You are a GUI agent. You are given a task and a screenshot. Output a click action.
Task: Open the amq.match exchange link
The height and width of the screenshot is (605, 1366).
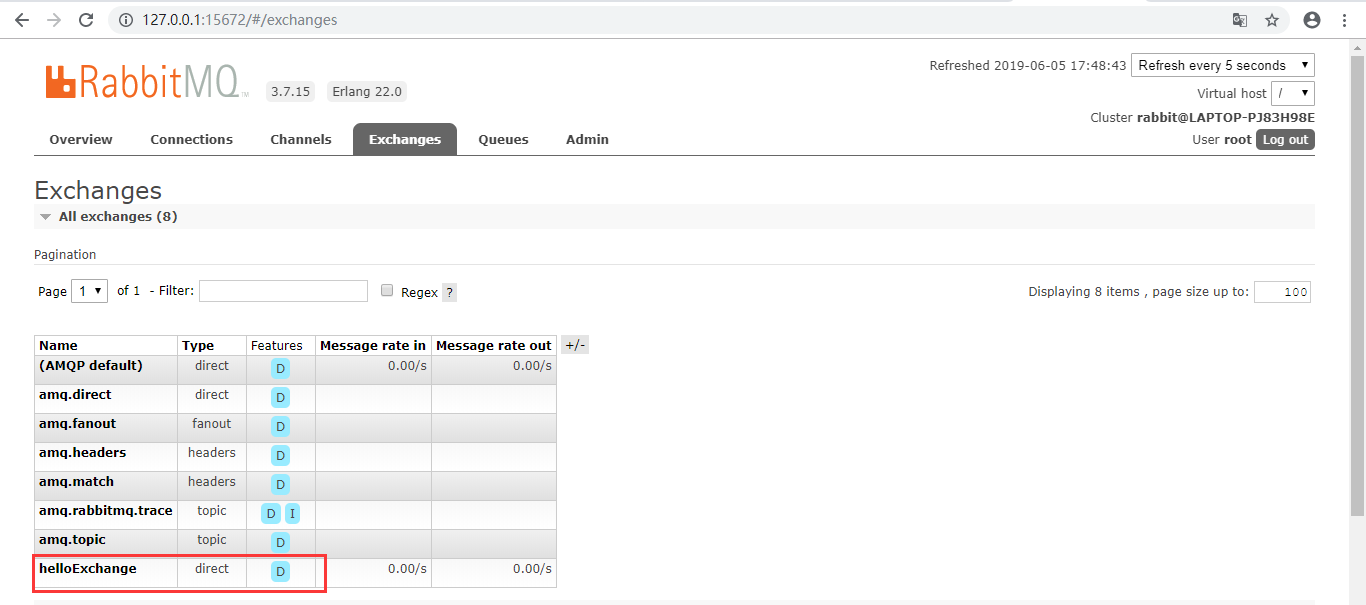76,481
